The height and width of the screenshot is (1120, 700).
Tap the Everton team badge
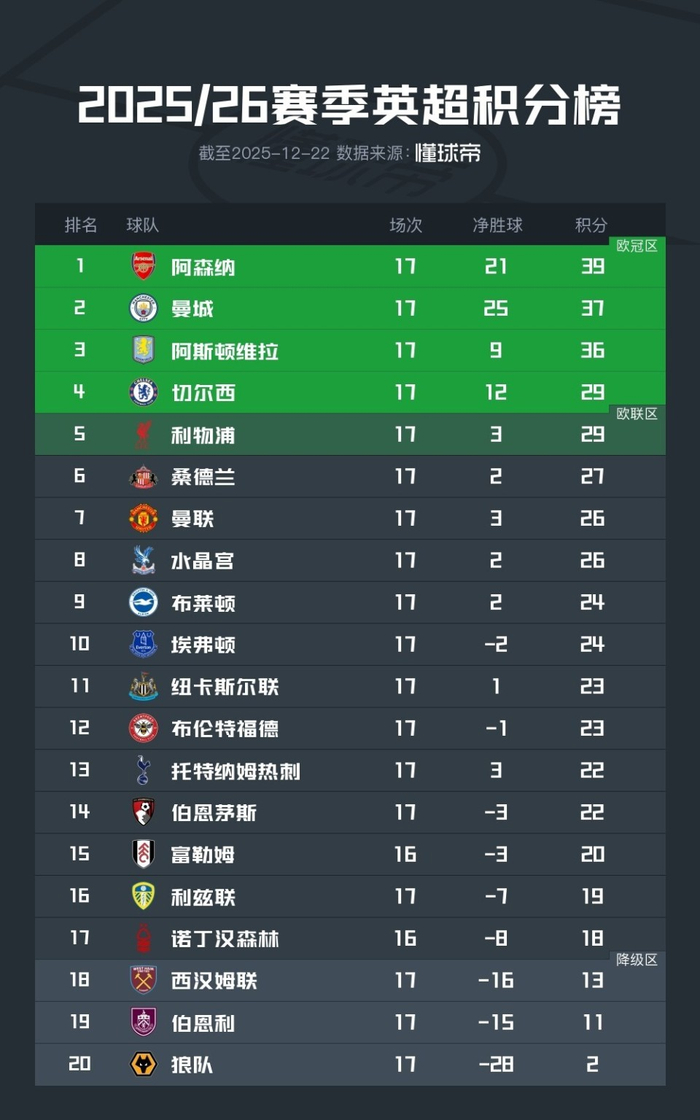(143, 644)
